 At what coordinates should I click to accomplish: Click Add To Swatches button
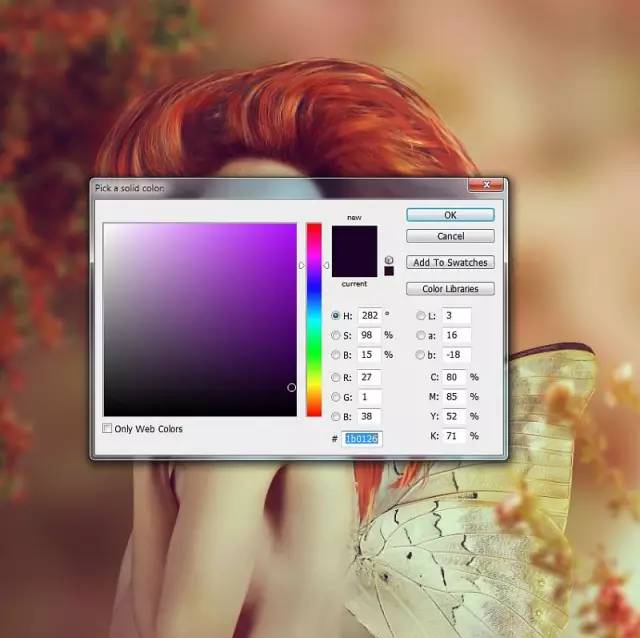tap(450, 262)
